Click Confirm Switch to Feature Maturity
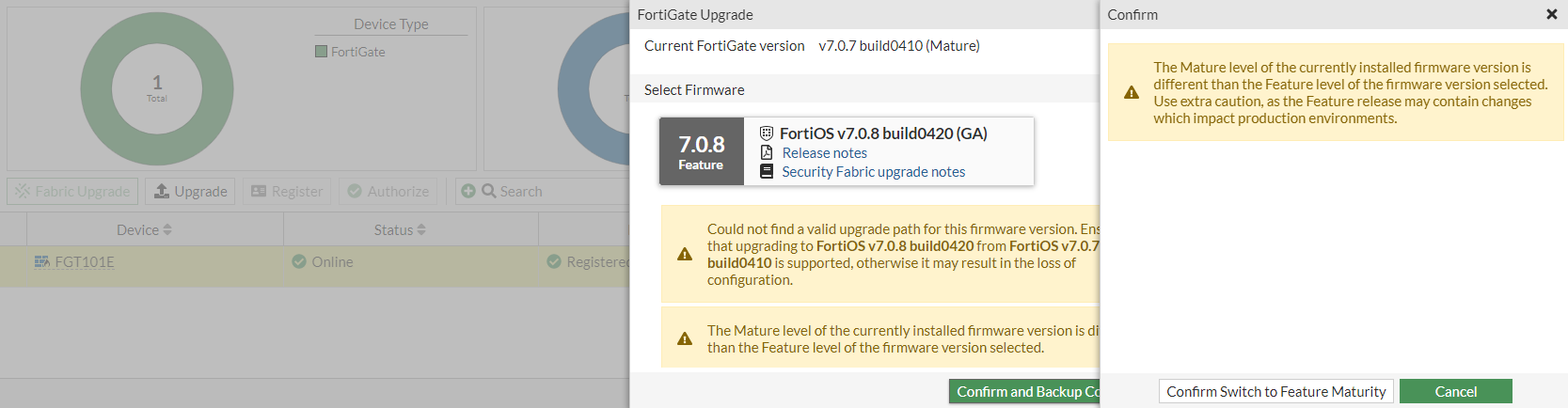Screen dimensions: 1568x408 1275,392
